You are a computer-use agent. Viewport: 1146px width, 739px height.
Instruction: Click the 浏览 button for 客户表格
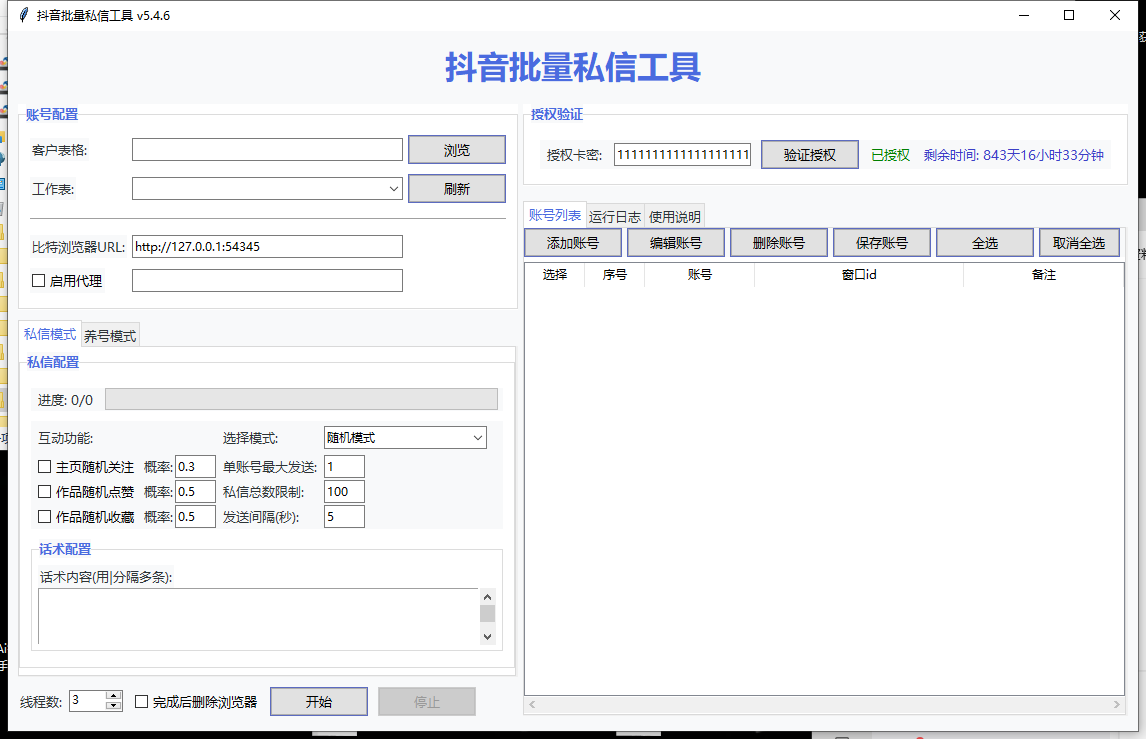tap(457, 150)
